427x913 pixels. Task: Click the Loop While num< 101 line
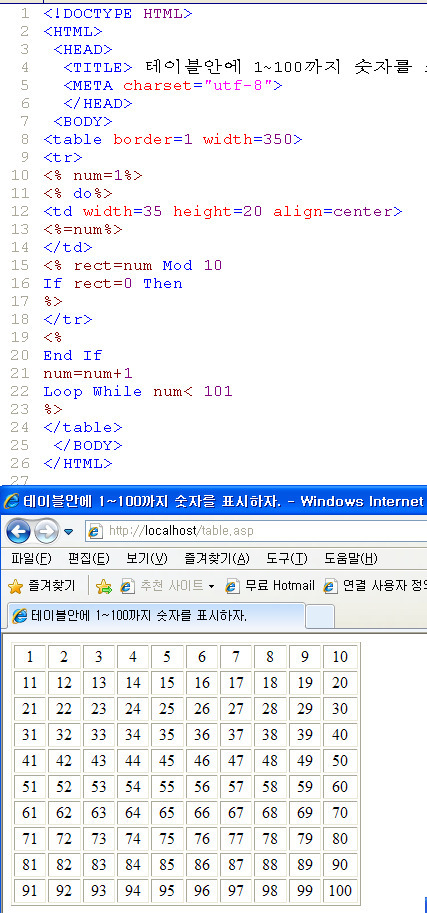pyautogui.click(x=137, y=391)
